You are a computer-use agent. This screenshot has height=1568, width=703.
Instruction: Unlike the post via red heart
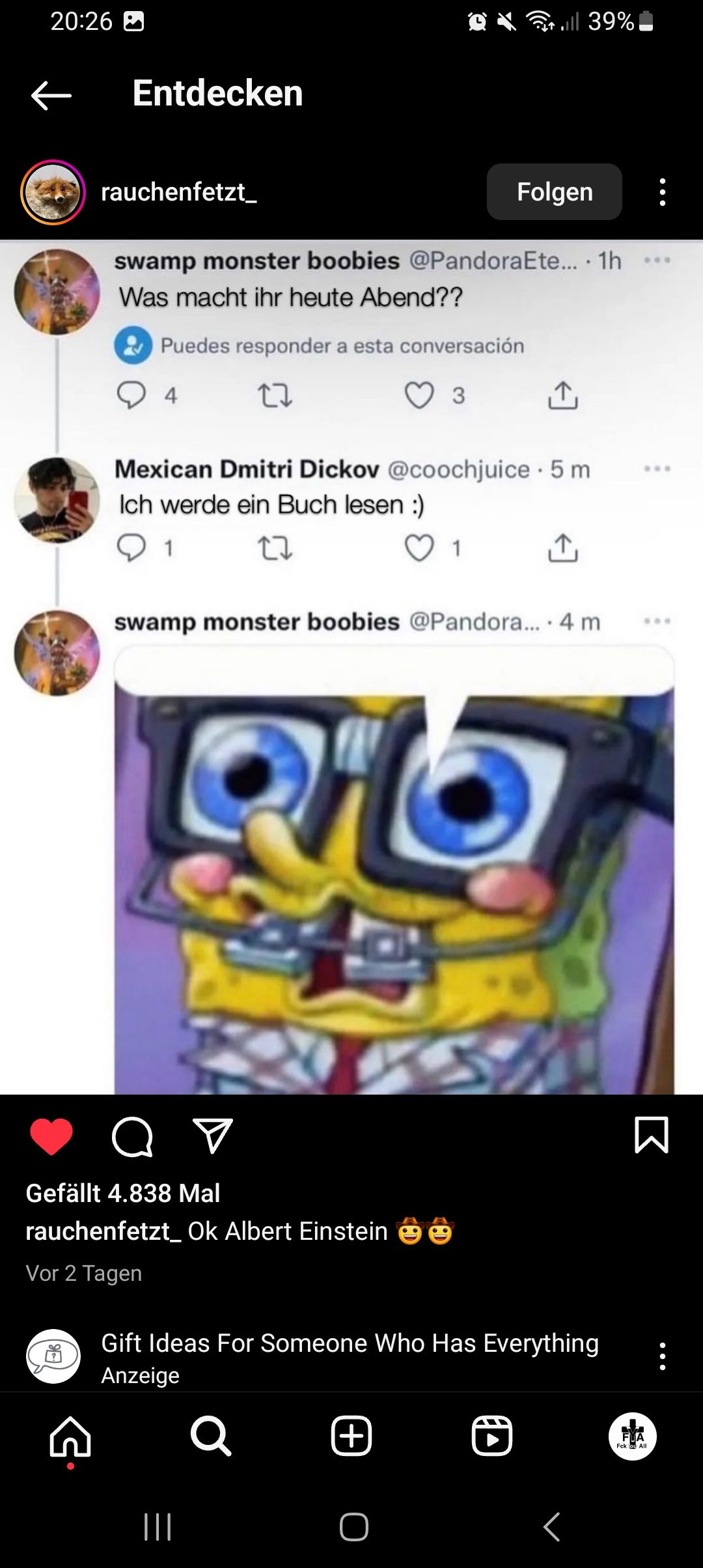(51, 1136)
